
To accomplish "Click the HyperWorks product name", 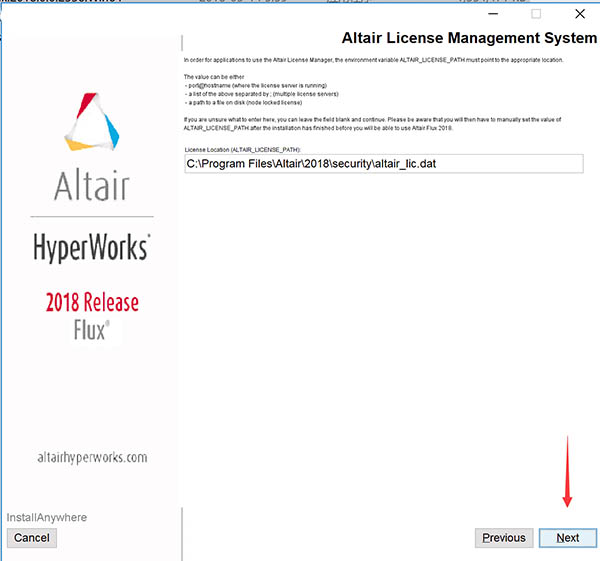I will pyautogui.click(x=92, y=247).
